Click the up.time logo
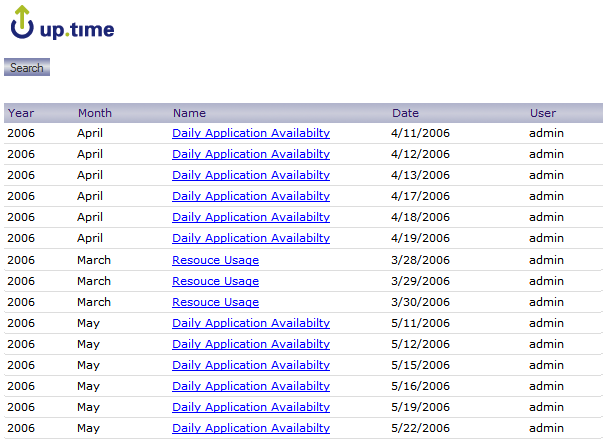Image resolution: width=609 pixels, height=448 pixels. tap(62, 23)
